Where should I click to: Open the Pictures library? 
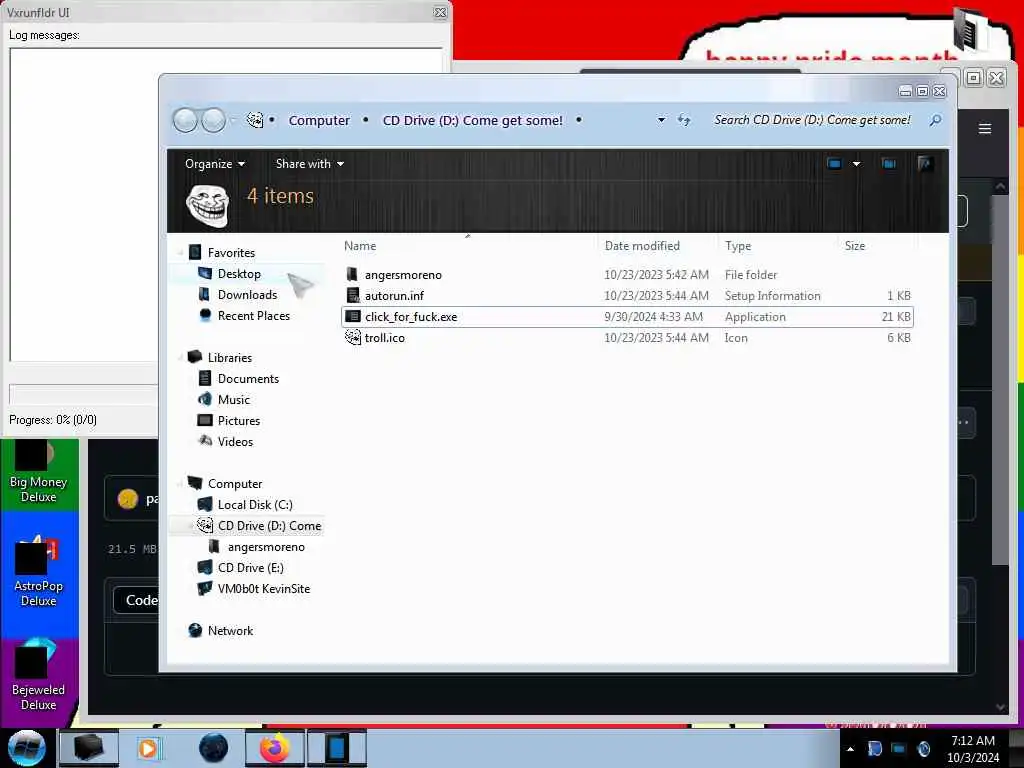click(238, 421)
